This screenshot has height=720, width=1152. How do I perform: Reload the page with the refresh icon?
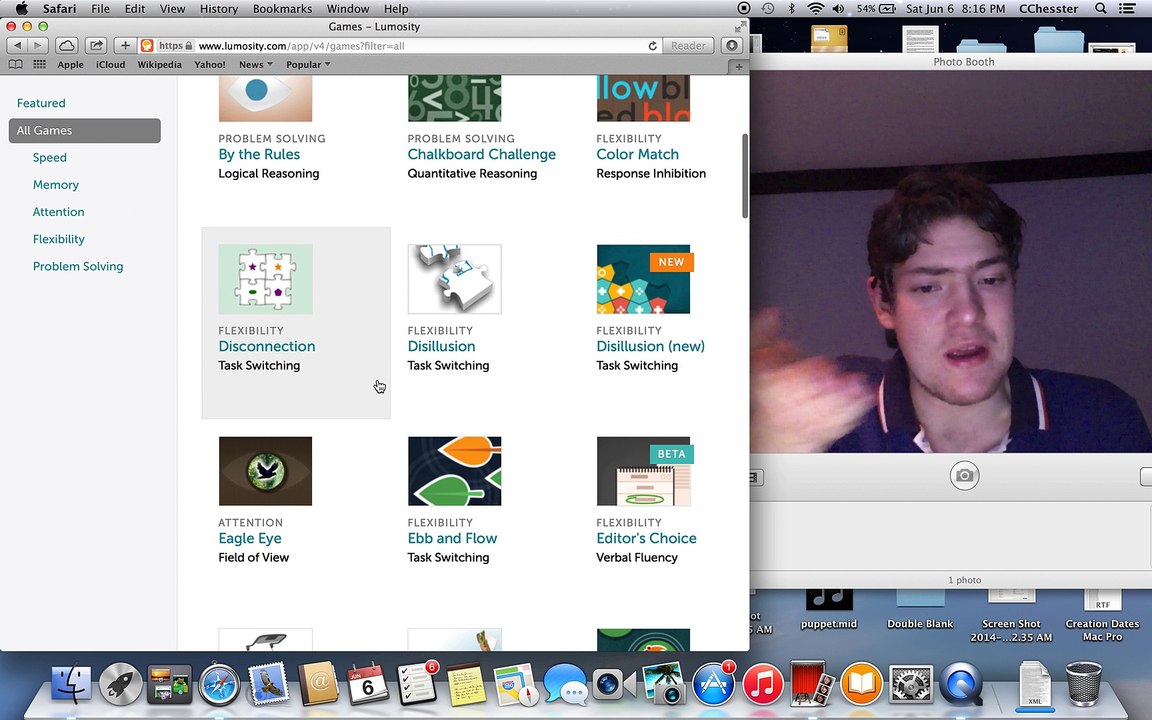[652, 46]
